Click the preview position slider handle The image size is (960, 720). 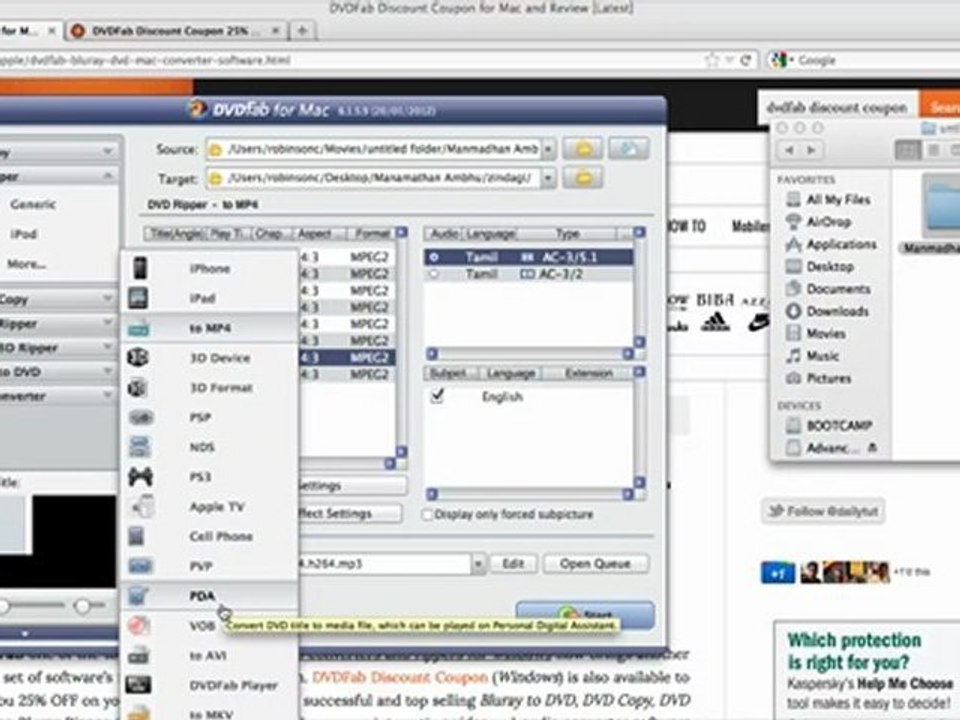(82, 606)
